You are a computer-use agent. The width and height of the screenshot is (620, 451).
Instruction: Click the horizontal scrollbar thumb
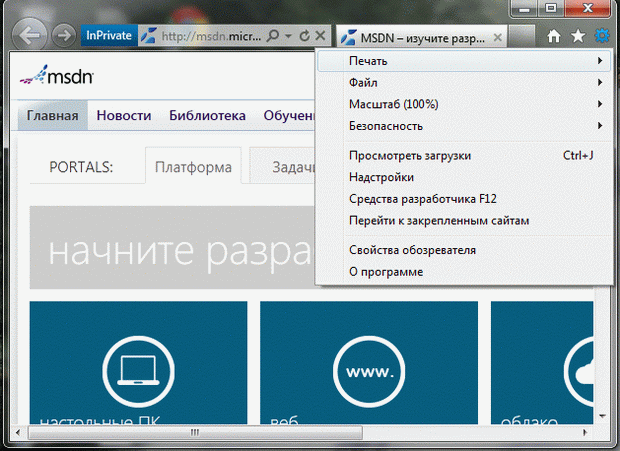[195, 432]
